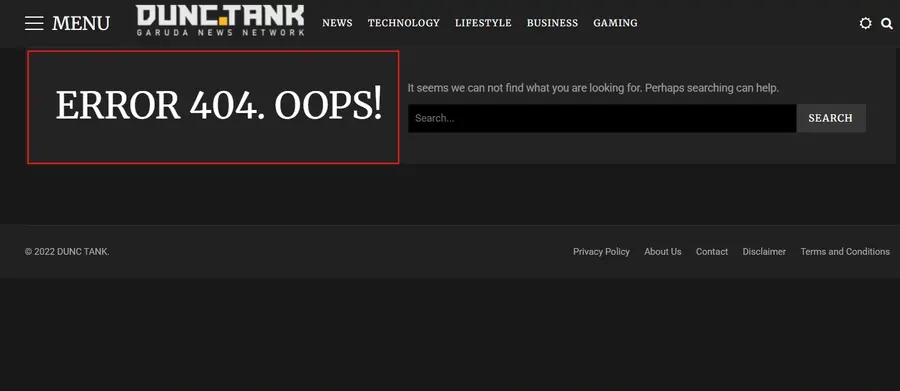The width and height of the screenshot is (900, 391).
Task: Open the Terms and Conditions link
Action: click(x=845, y=251)
